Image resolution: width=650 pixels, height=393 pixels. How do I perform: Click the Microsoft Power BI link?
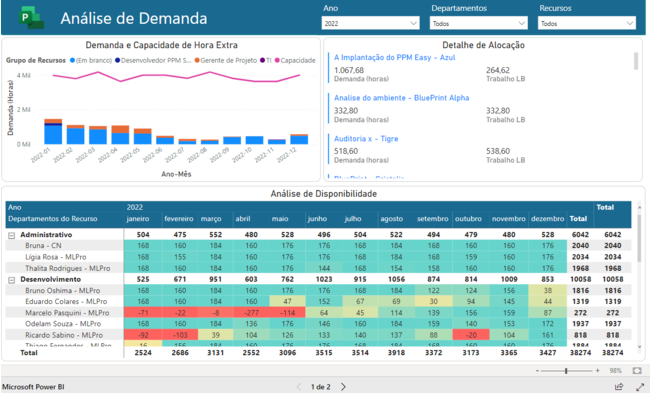pos(33,387)
